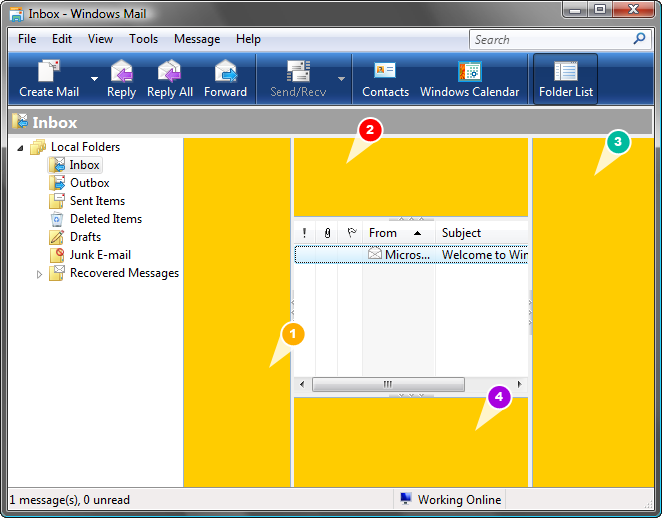This screenshot has height=518, width=662.
Task: Open the File menu
Action: 27,39
